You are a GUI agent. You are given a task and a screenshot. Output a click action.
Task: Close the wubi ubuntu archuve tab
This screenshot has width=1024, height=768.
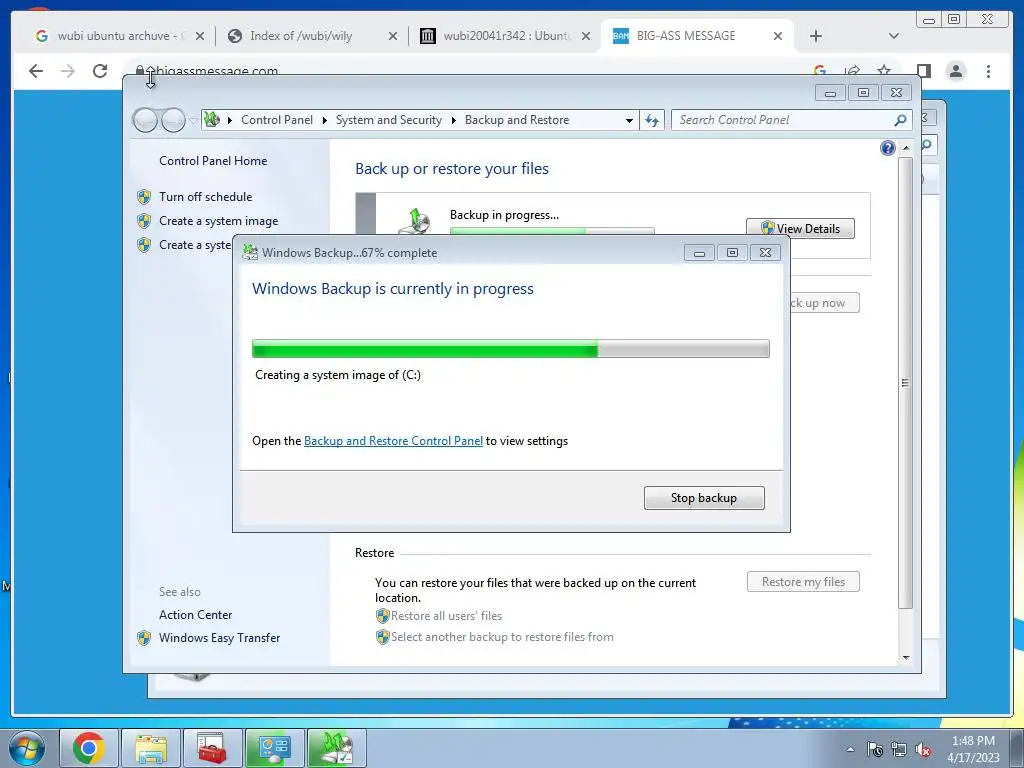pyautogui.click(x=200, y=36)
